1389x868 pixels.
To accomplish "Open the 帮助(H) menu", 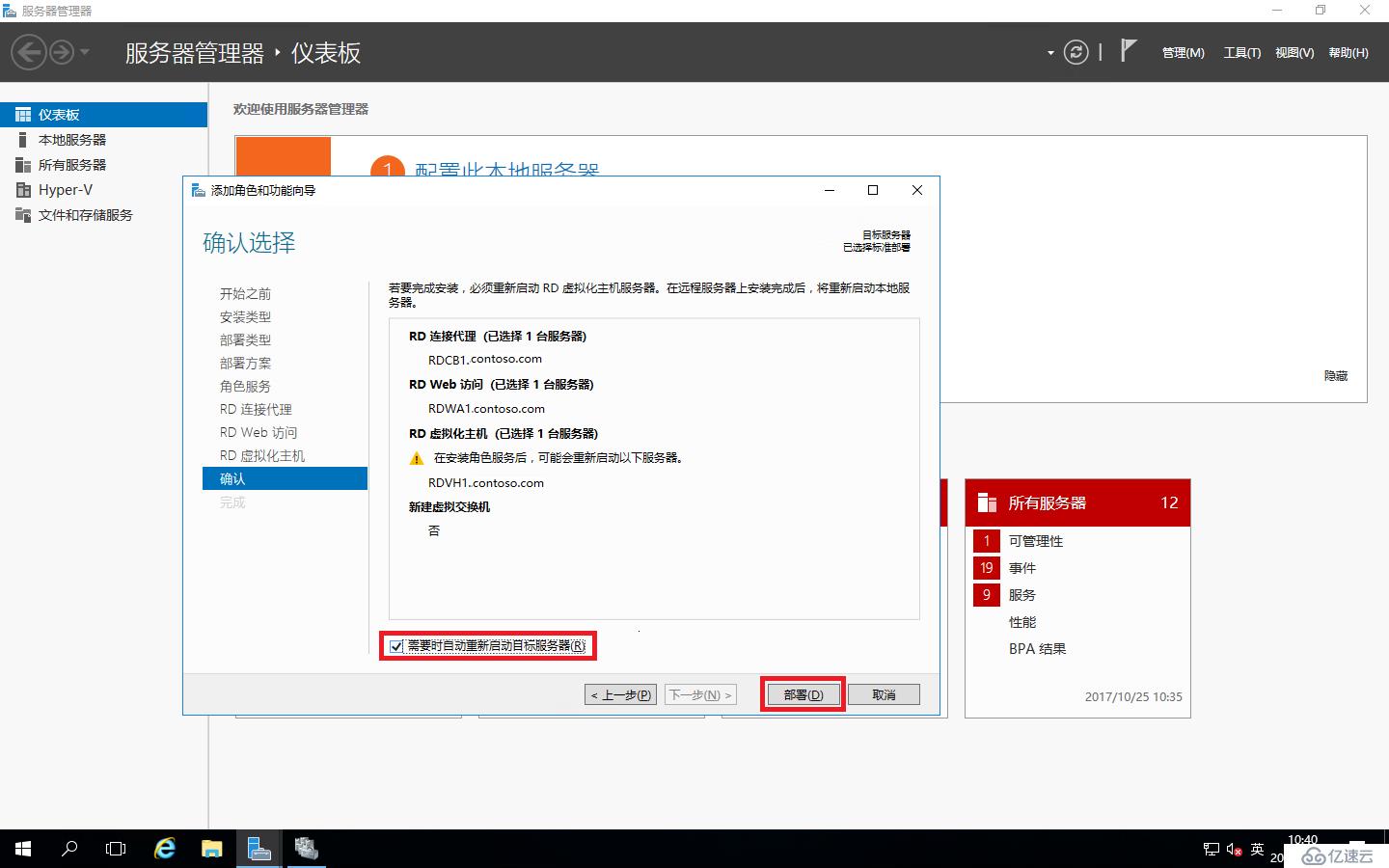I will pyautogui.click(x=1348, y=53).
